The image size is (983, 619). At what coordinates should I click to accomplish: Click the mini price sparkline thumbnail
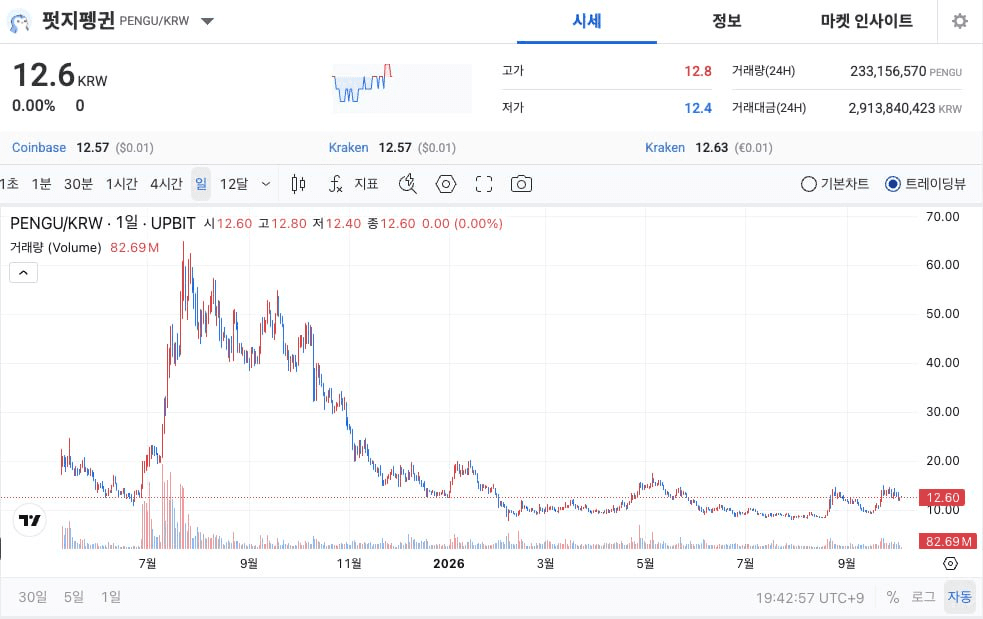[x=402, y=88]
